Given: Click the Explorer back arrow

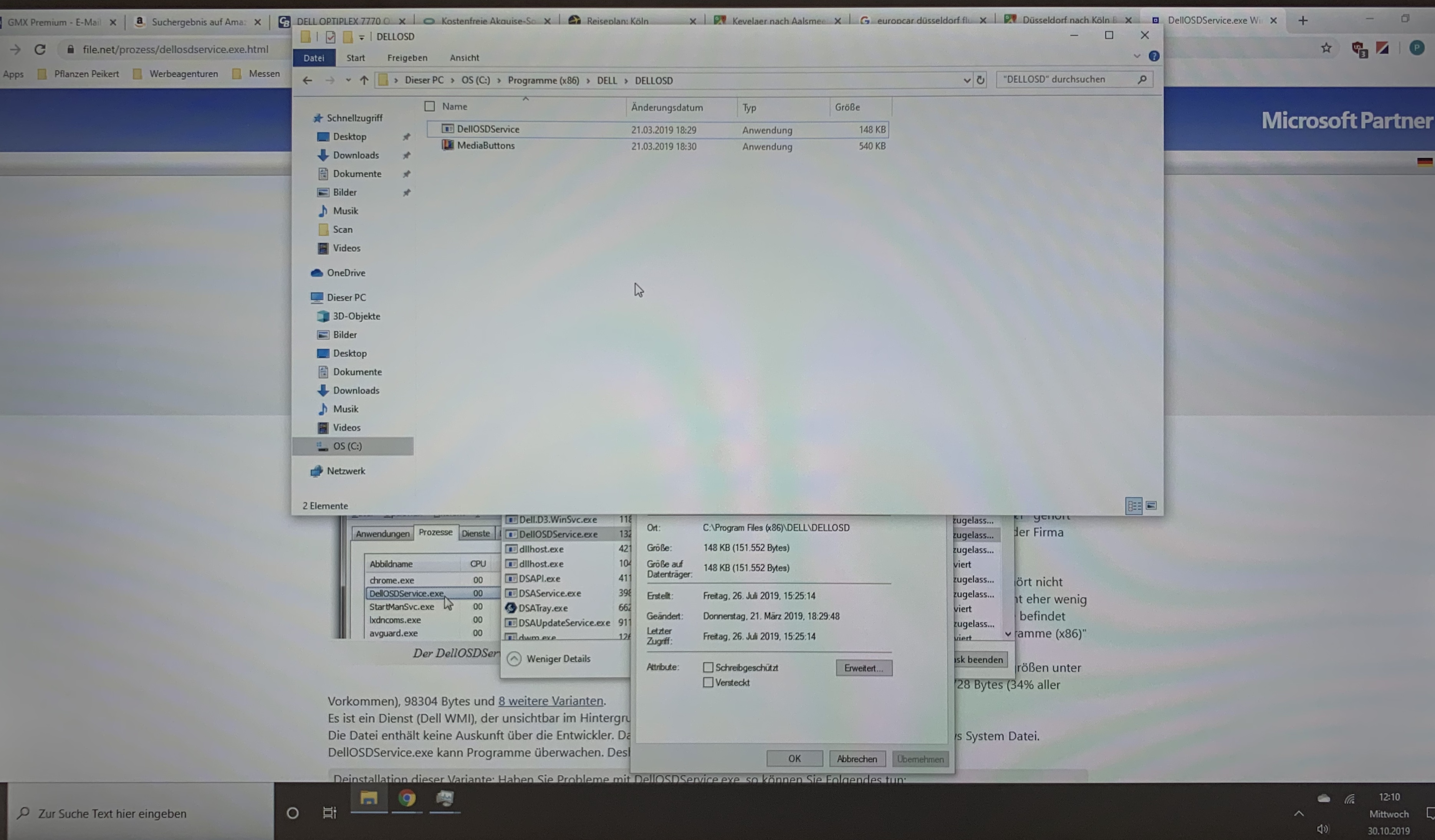Looking at the screenshot, I should pos(308,80).
